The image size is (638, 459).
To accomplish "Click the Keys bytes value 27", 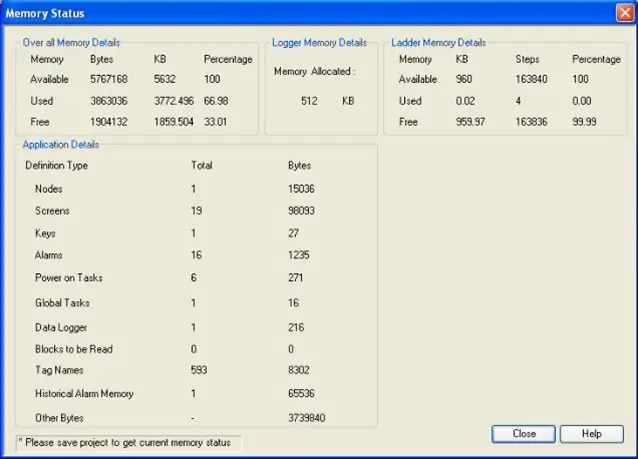I will click(293, 233).
